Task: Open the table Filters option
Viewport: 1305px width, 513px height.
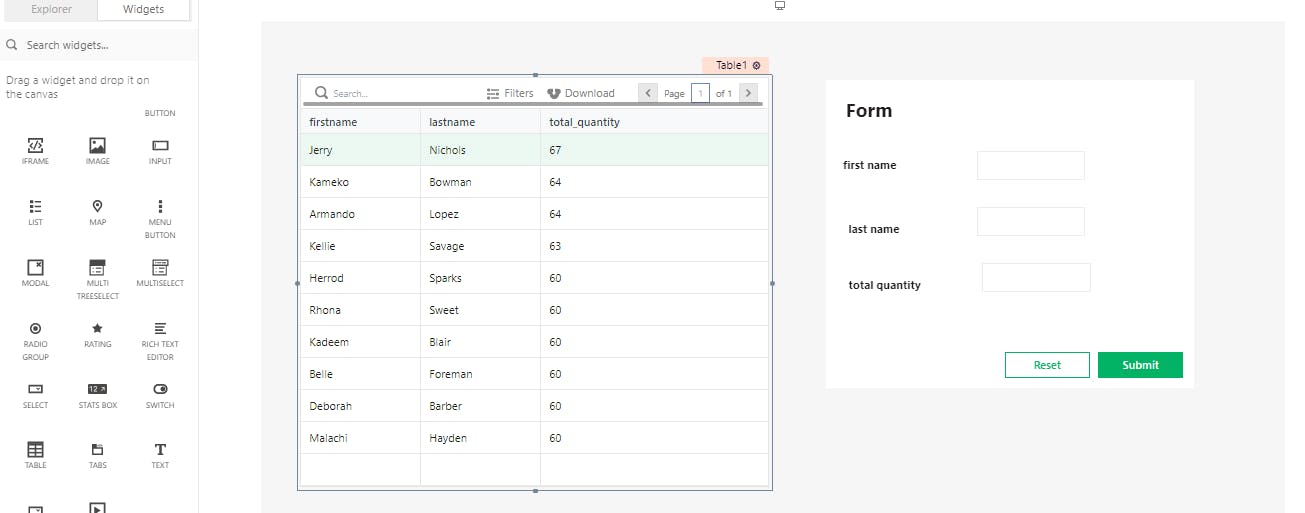Action: tap(510, 93)
